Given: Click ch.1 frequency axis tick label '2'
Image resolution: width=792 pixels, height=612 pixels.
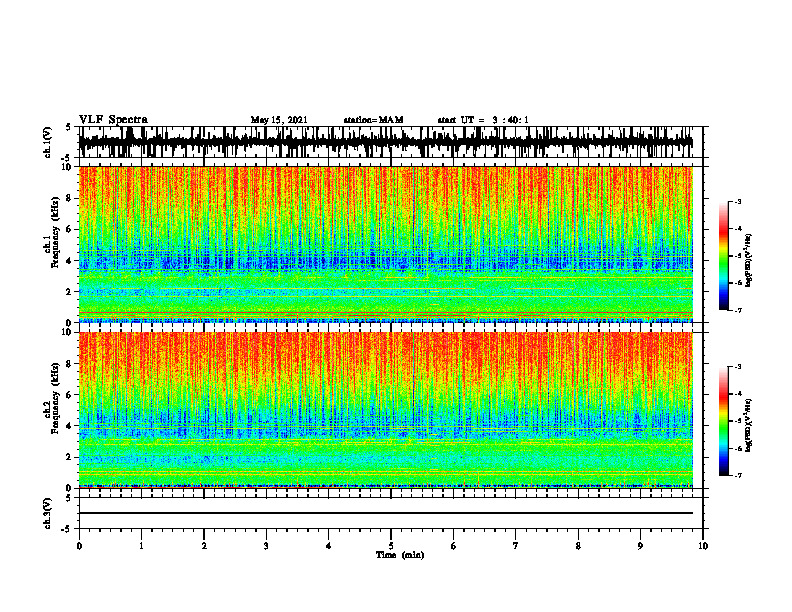Looking at the screenshot, I should pos(69,291).
